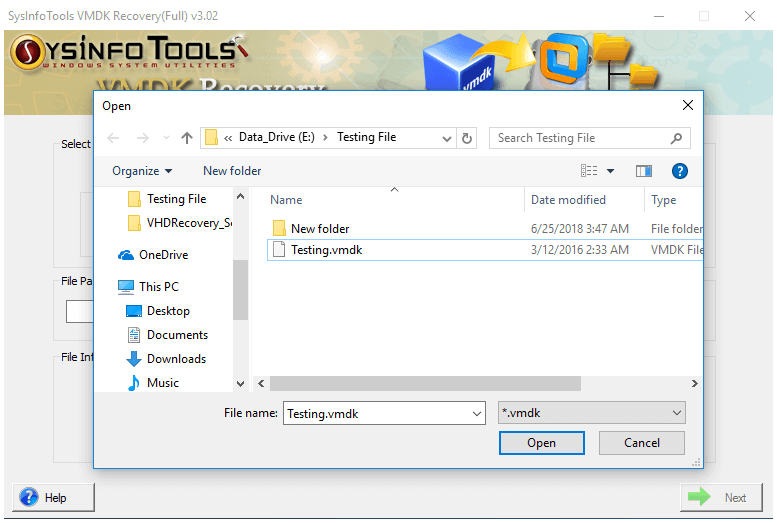Open the New folder item
Viewport: 777px width, 523px height.
pos(319,229)
